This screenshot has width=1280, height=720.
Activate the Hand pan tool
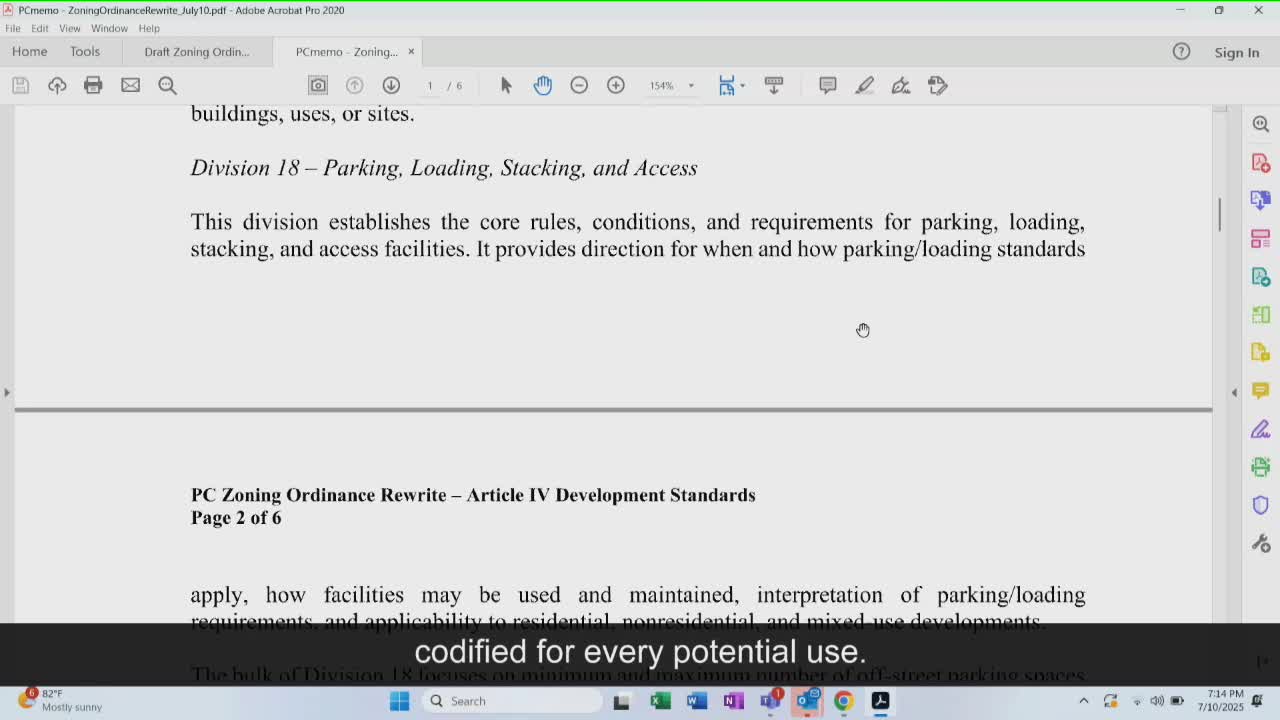click(542, 86)
